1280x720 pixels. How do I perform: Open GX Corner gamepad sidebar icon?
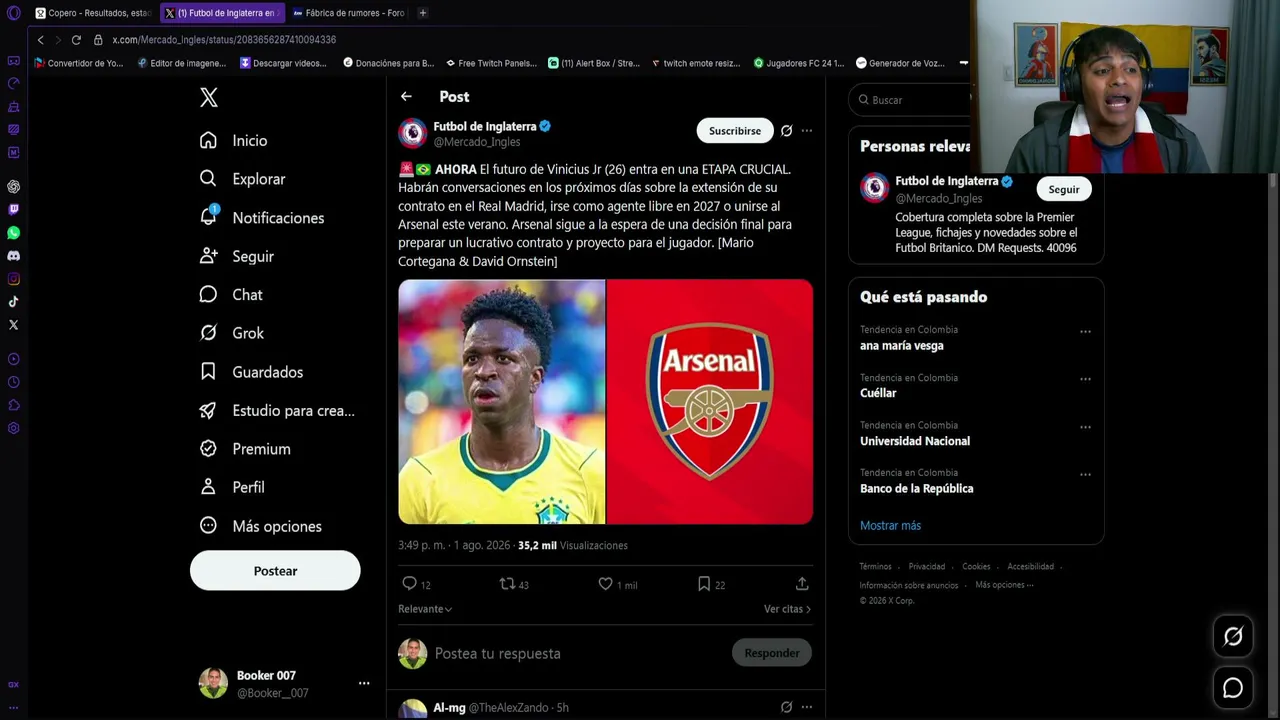pos(13,61)
